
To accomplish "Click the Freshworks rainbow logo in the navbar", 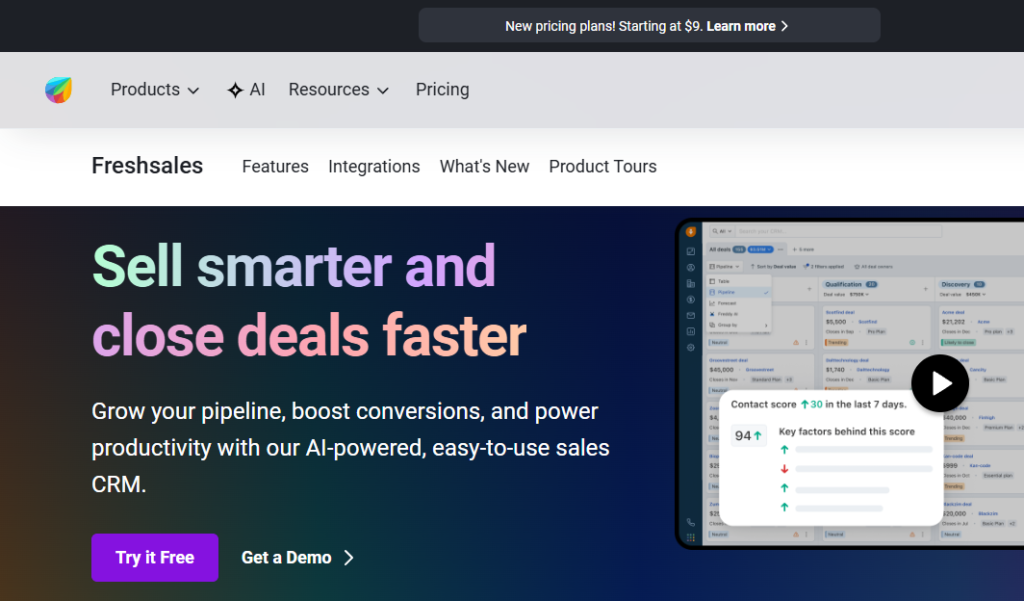I will click(x=57, y=89).
